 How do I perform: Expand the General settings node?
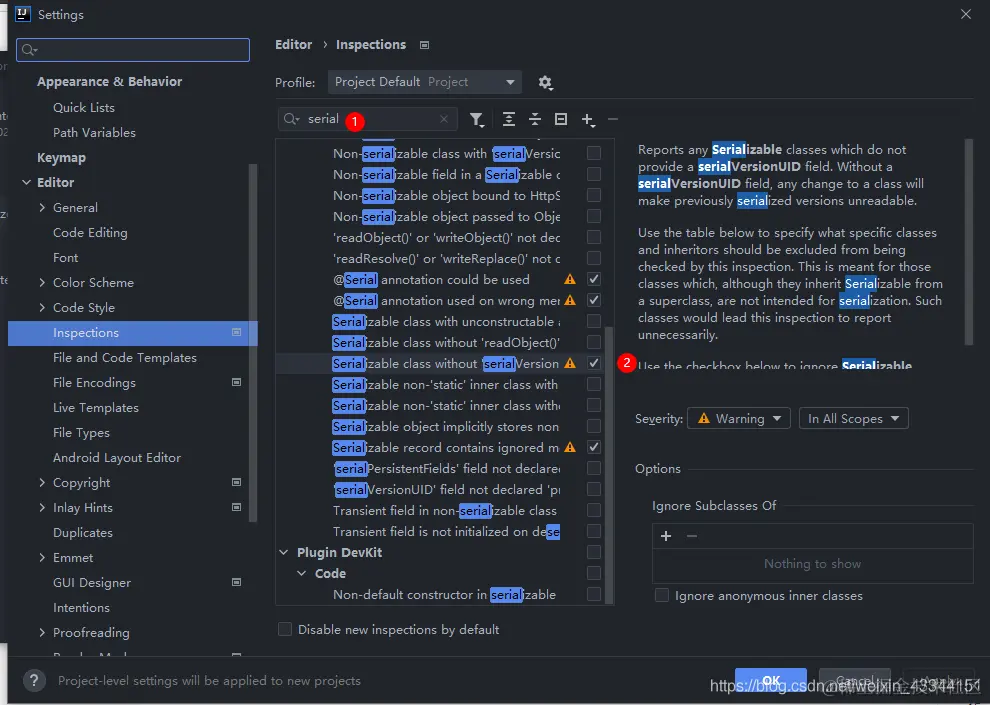(42, 208)
